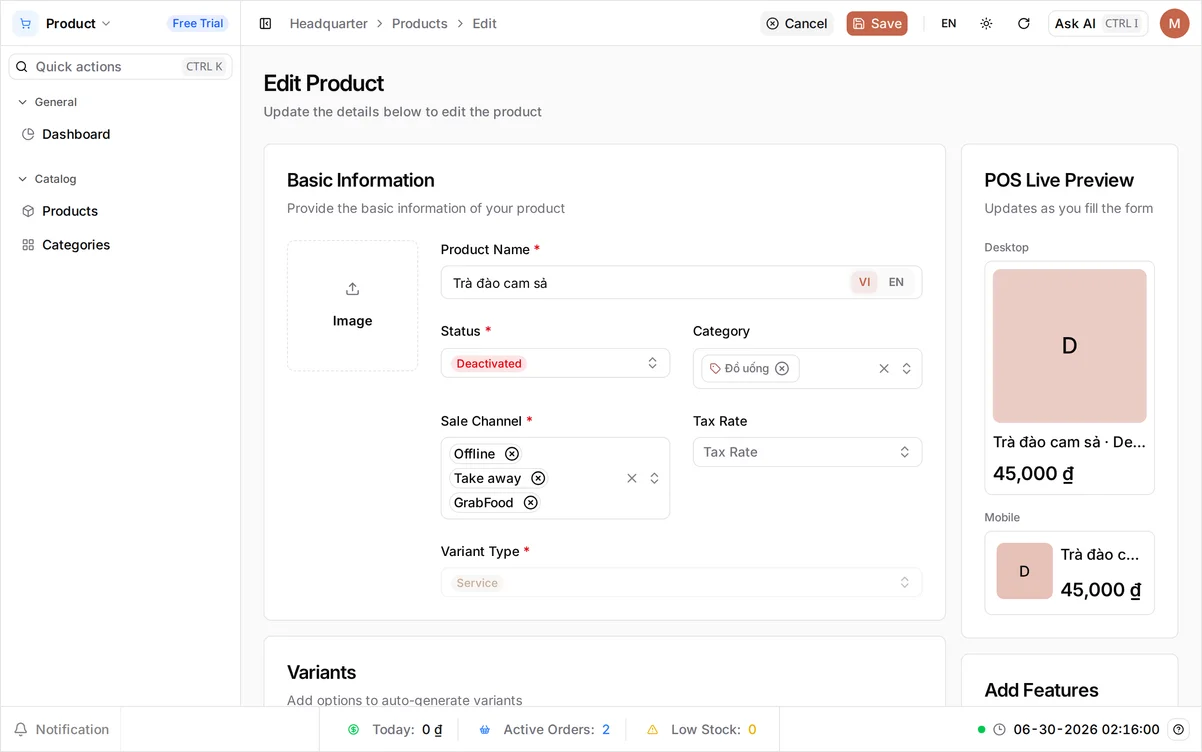Switch the EN language selector
This screenshot has height=752, width=1202.
click(949, 23)
